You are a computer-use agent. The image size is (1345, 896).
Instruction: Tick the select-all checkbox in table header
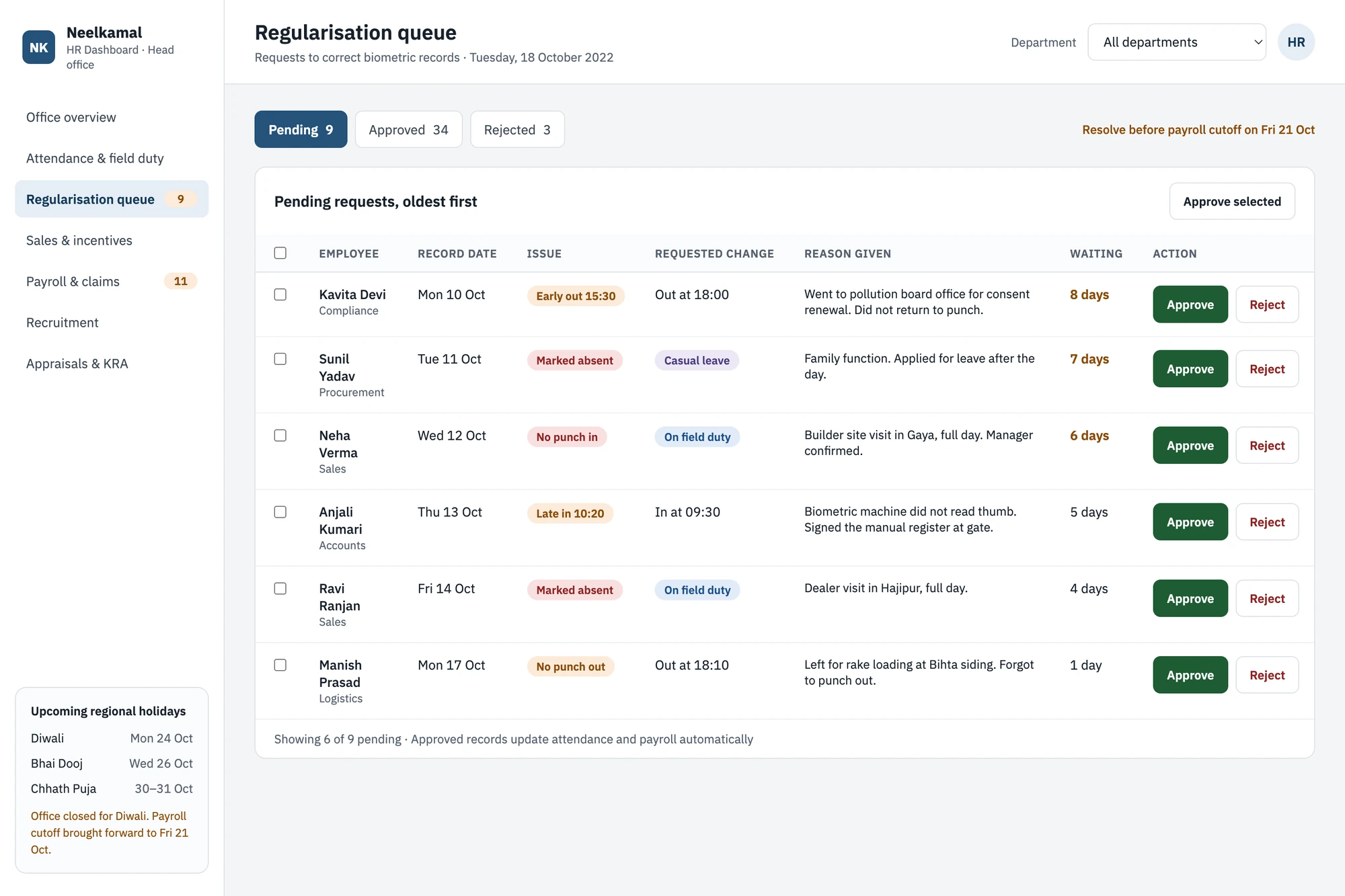(x=280, y=253)
